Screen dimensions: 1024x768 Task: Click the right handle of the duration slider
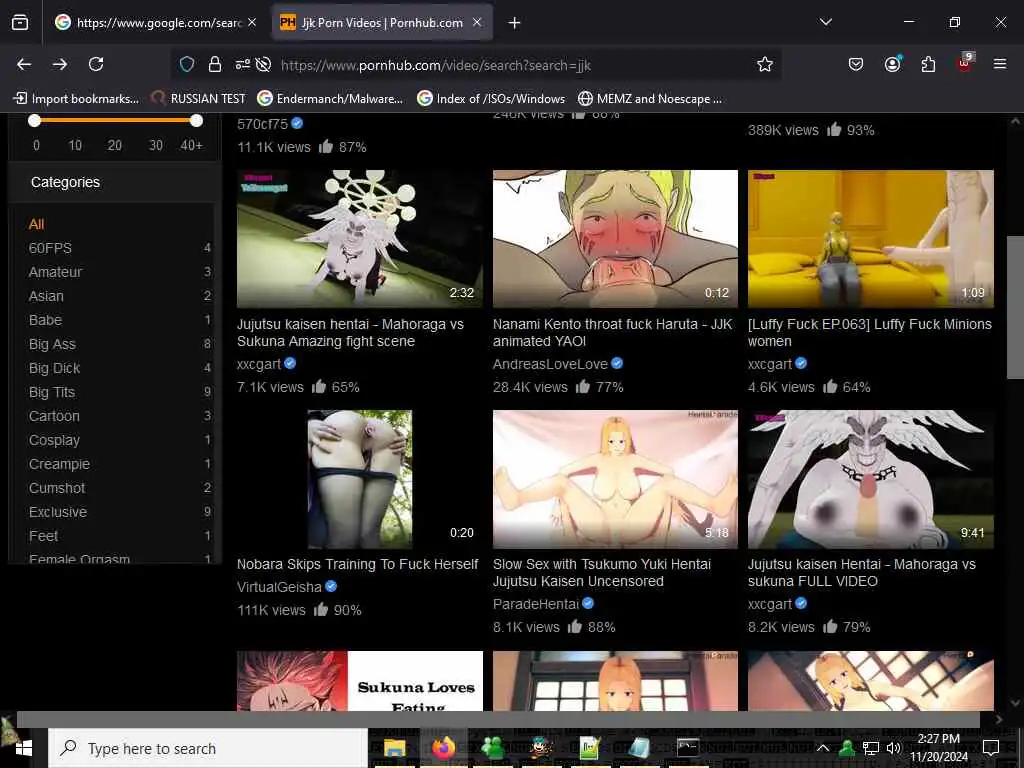coord(196,120)
